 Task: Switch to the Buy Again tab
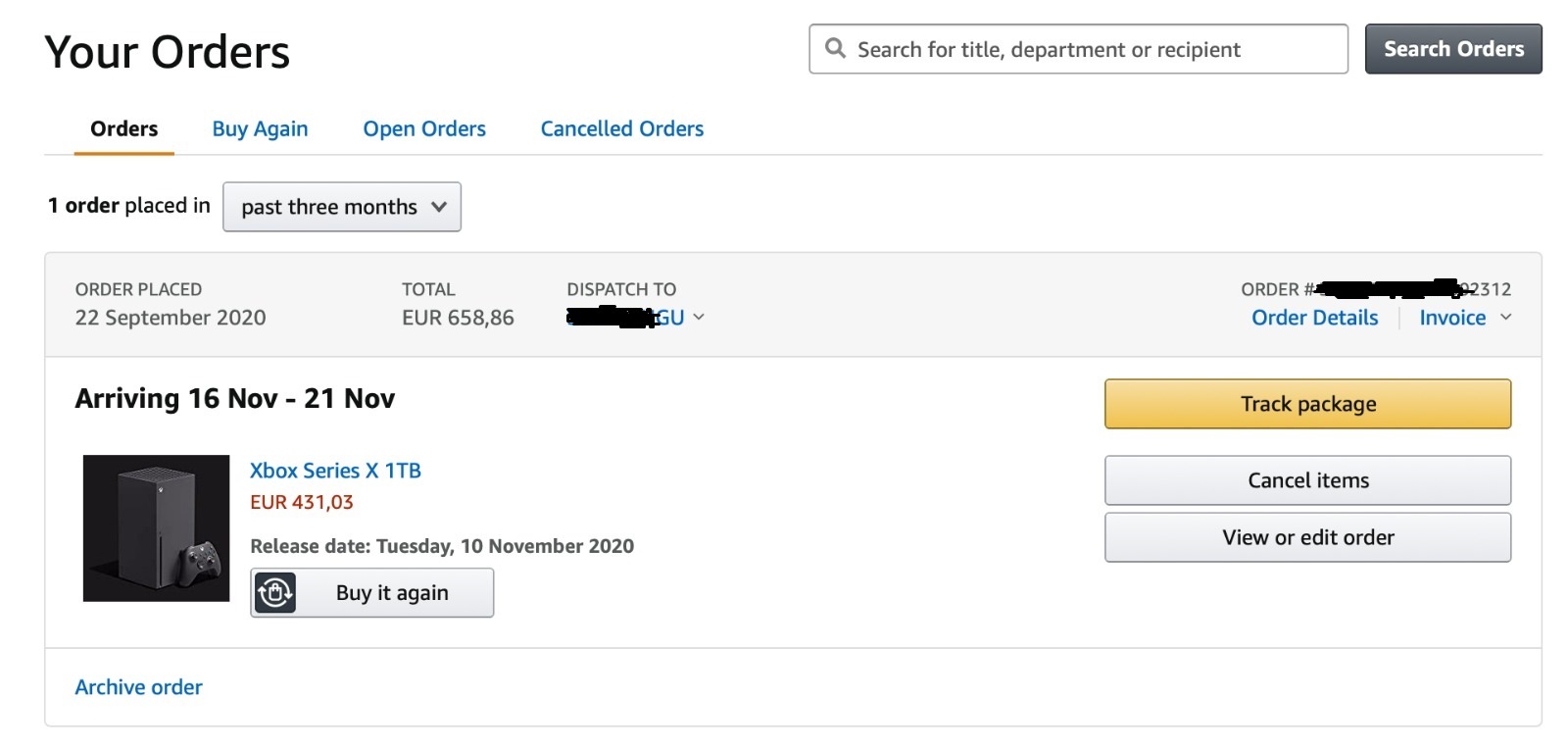[x=260, y=128]
